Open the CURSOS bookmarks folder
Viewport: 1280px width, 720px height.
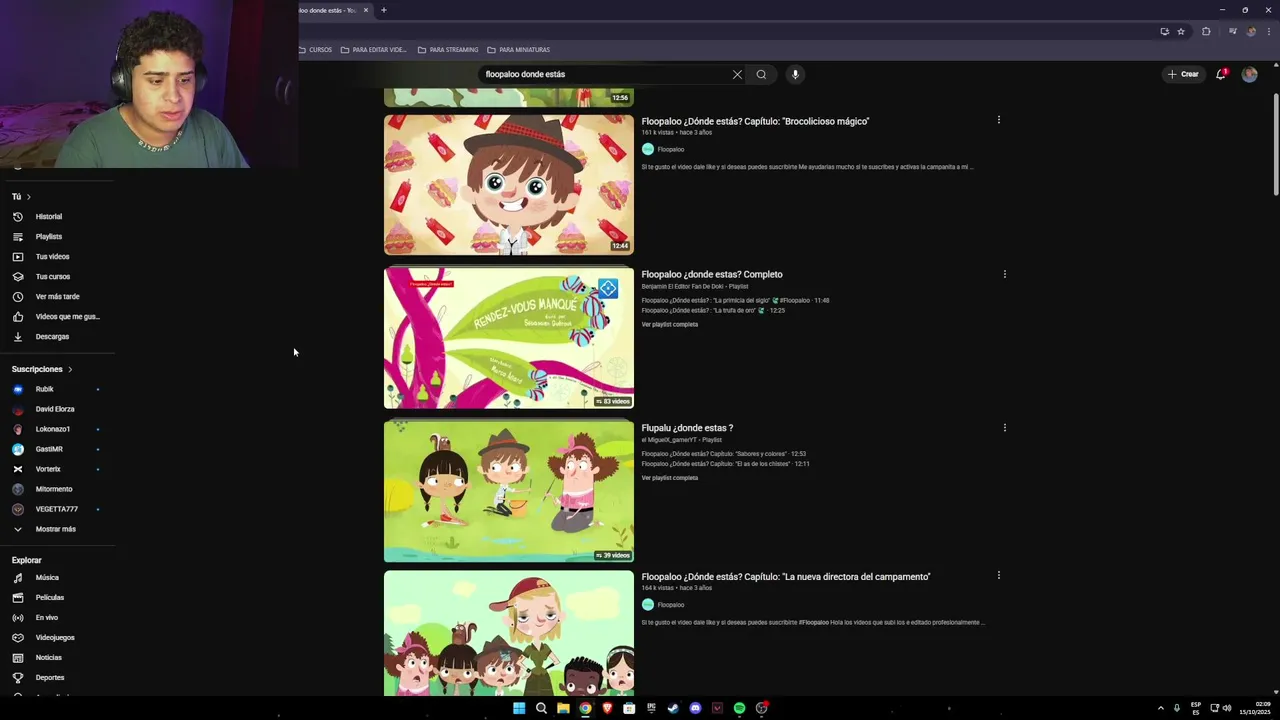point(315,50)
